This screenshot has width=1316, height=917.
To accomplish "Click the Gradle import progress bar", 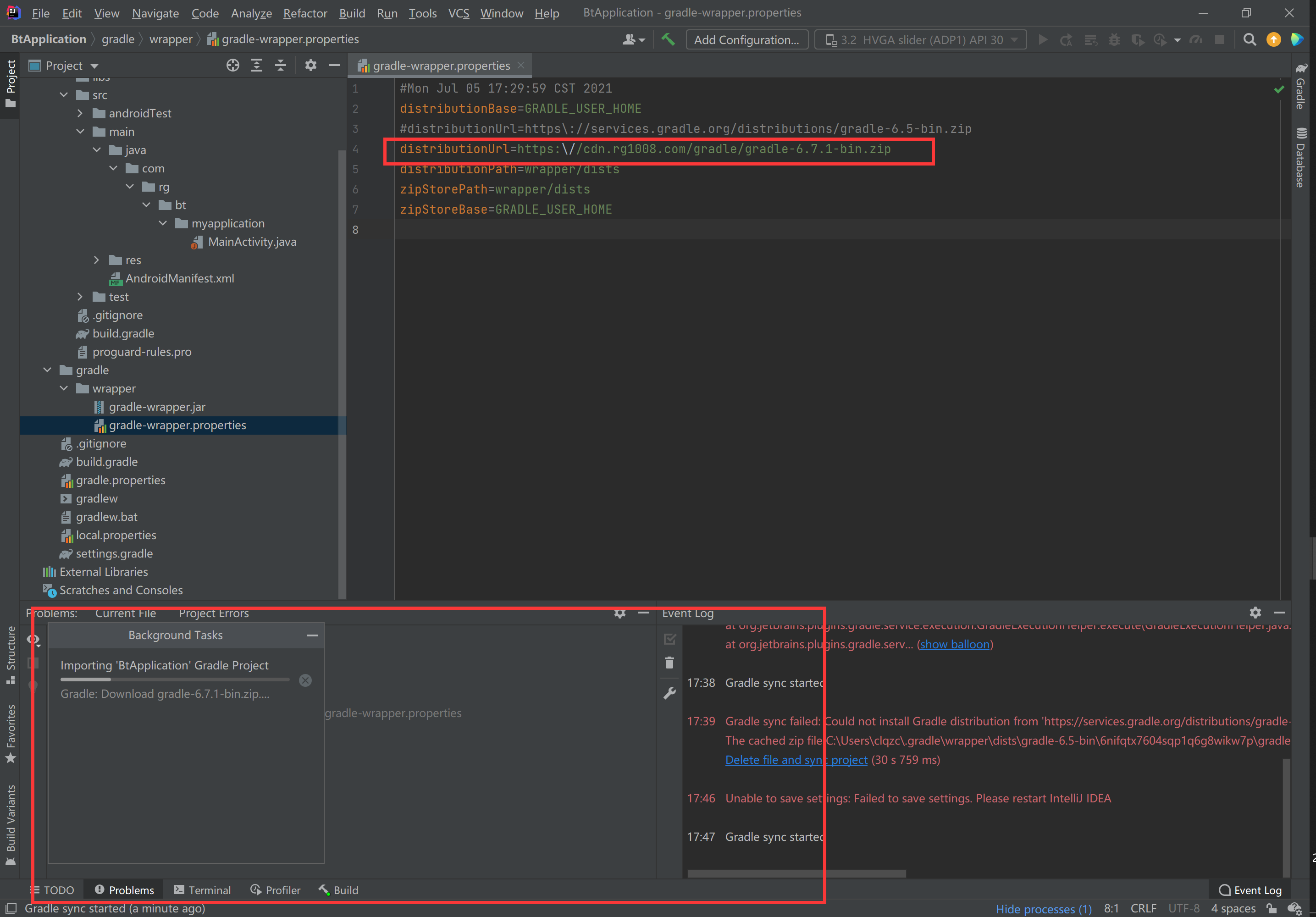I will 175,679.
